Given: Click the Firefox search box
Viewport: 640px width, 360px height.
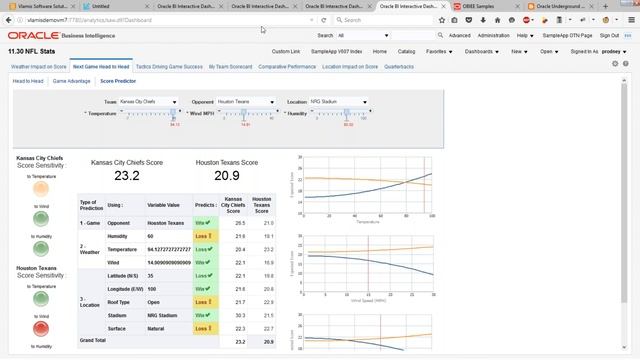Looking at the screenshot, I should click(384, 20).
